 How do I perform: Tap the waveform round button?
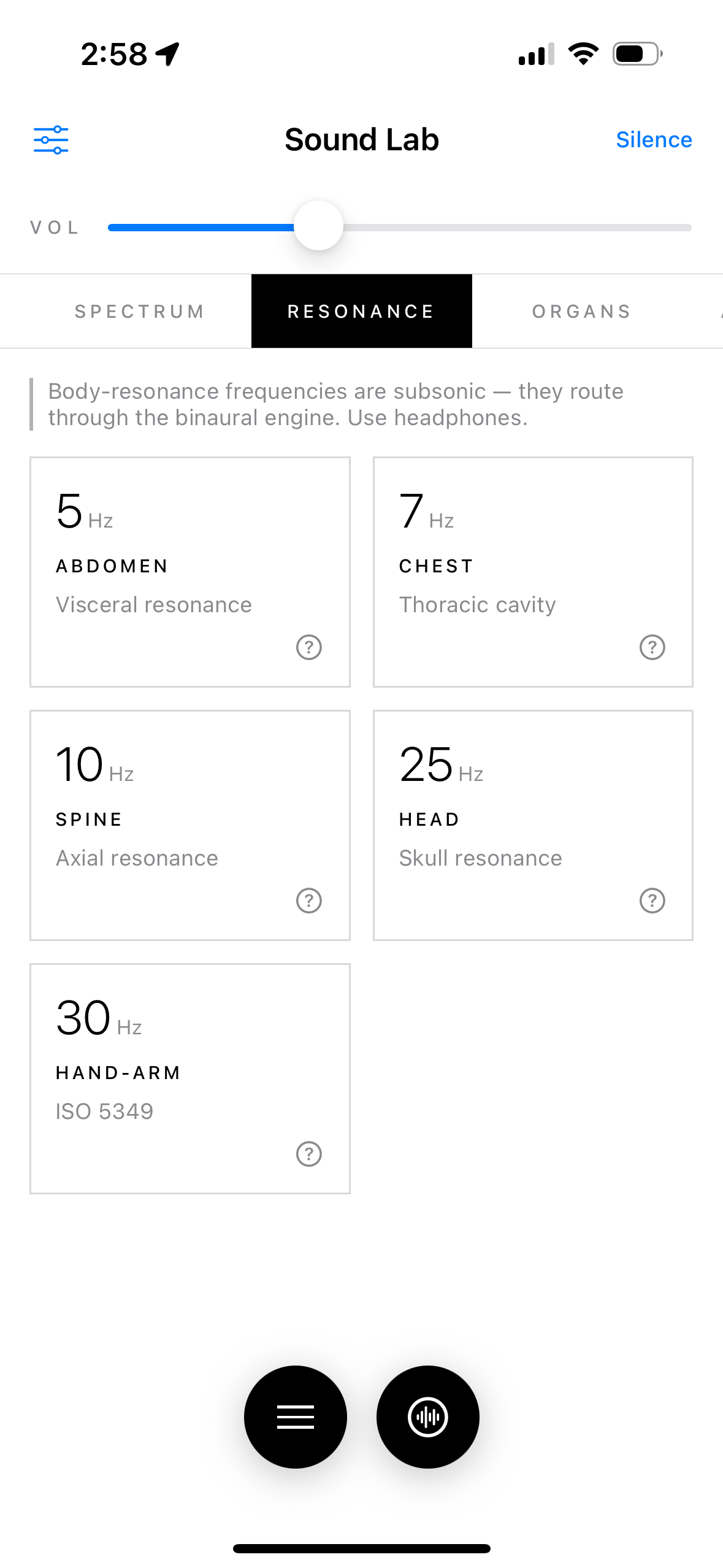tap(428, 1416)
